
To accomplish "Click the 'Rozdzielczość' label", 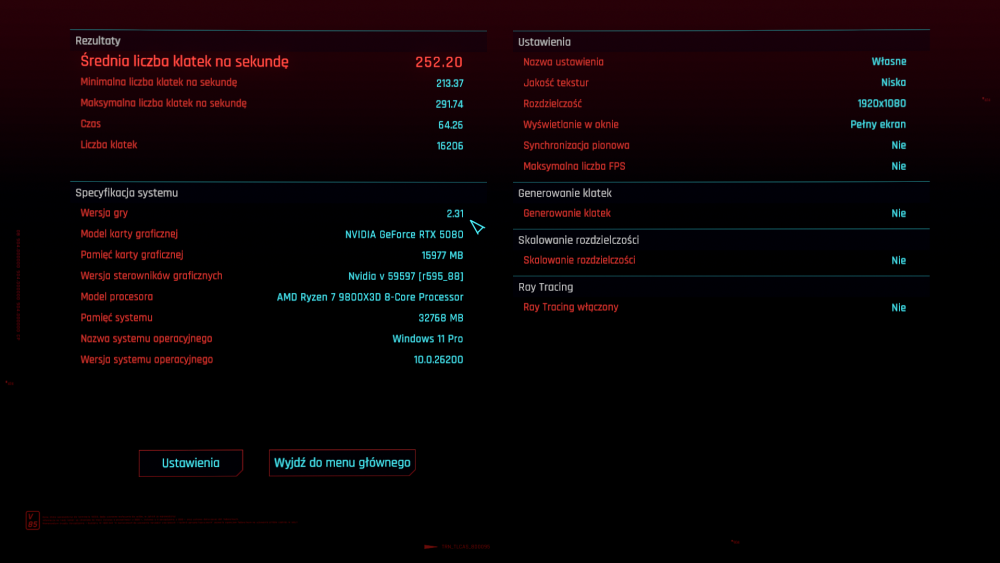I will pos(552,104).
